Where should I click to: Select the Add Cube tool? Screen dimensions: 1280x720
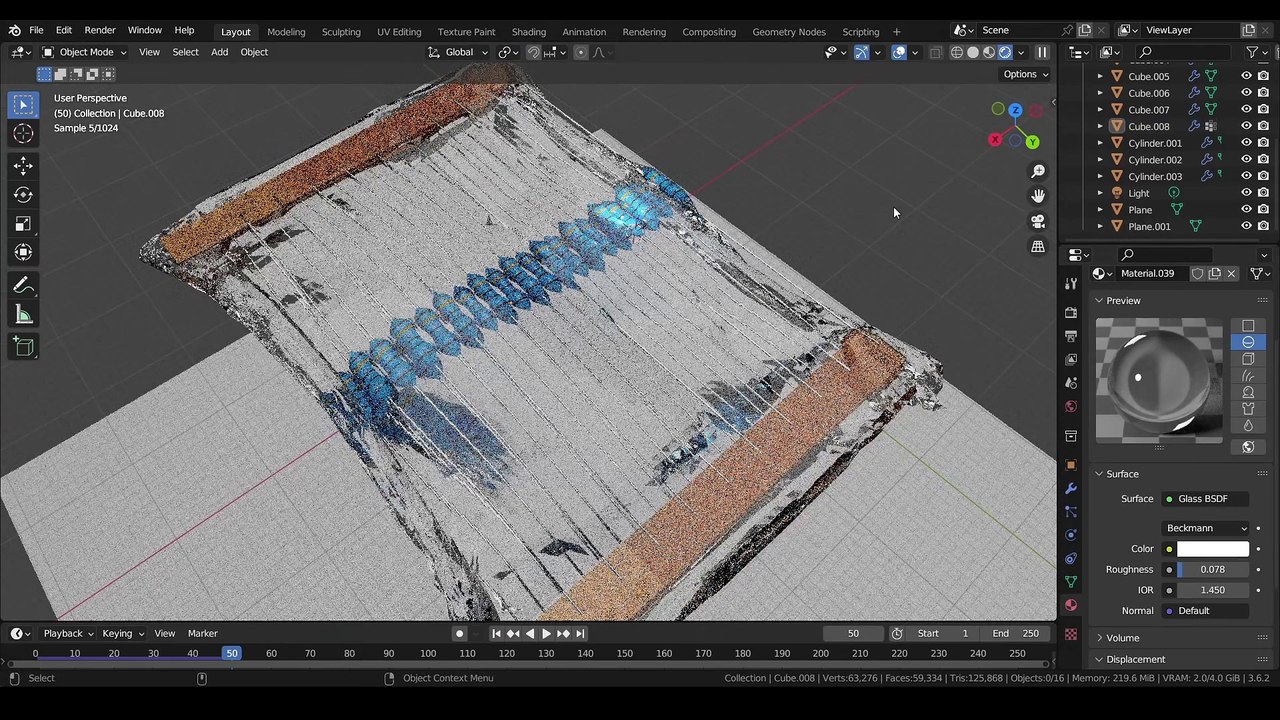click(24, 347)
